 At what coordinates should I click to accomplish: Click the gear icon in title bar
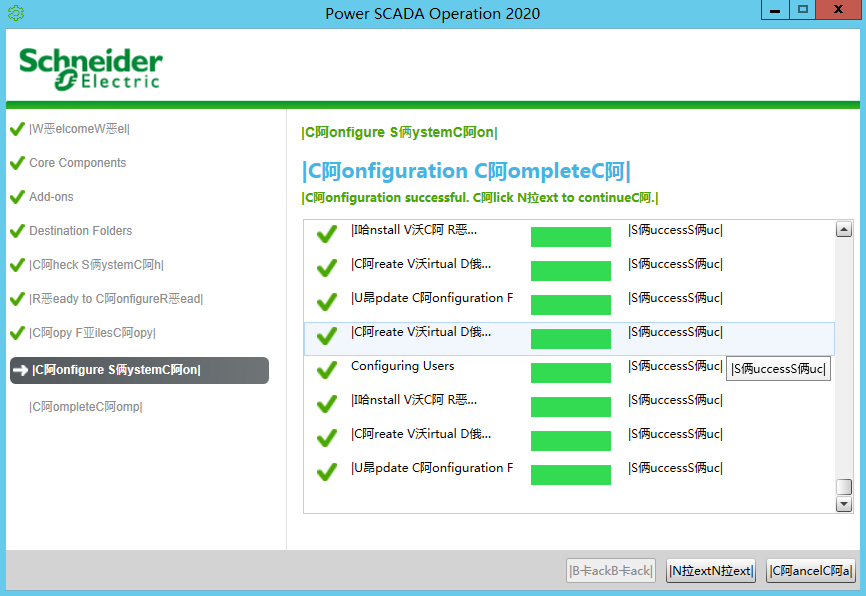point(16,13)
